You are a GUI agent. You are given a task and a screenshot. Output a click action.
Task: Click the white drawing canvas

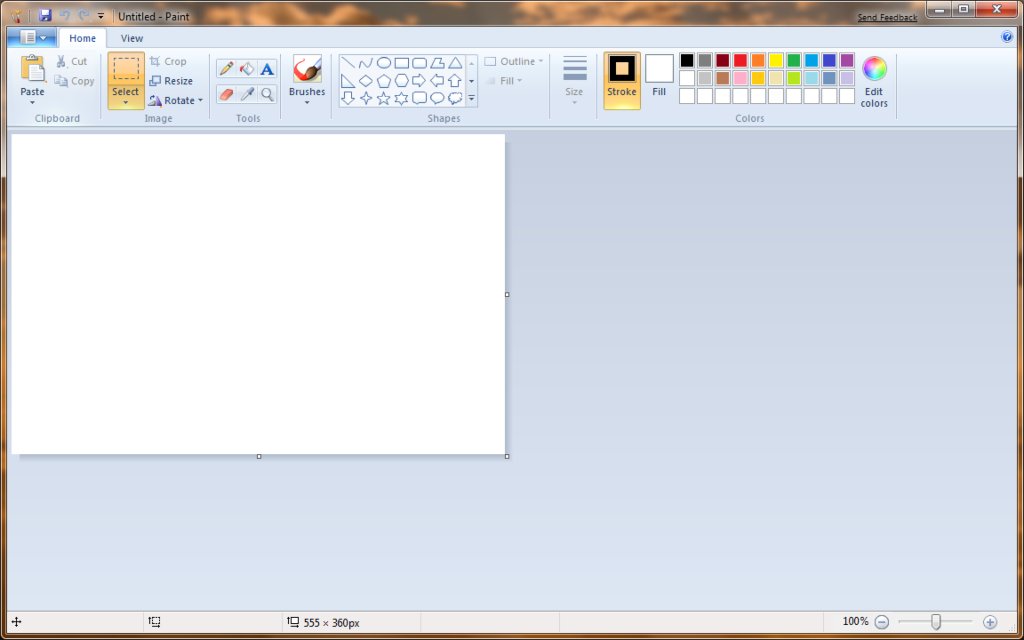click(x=258, y=294)
